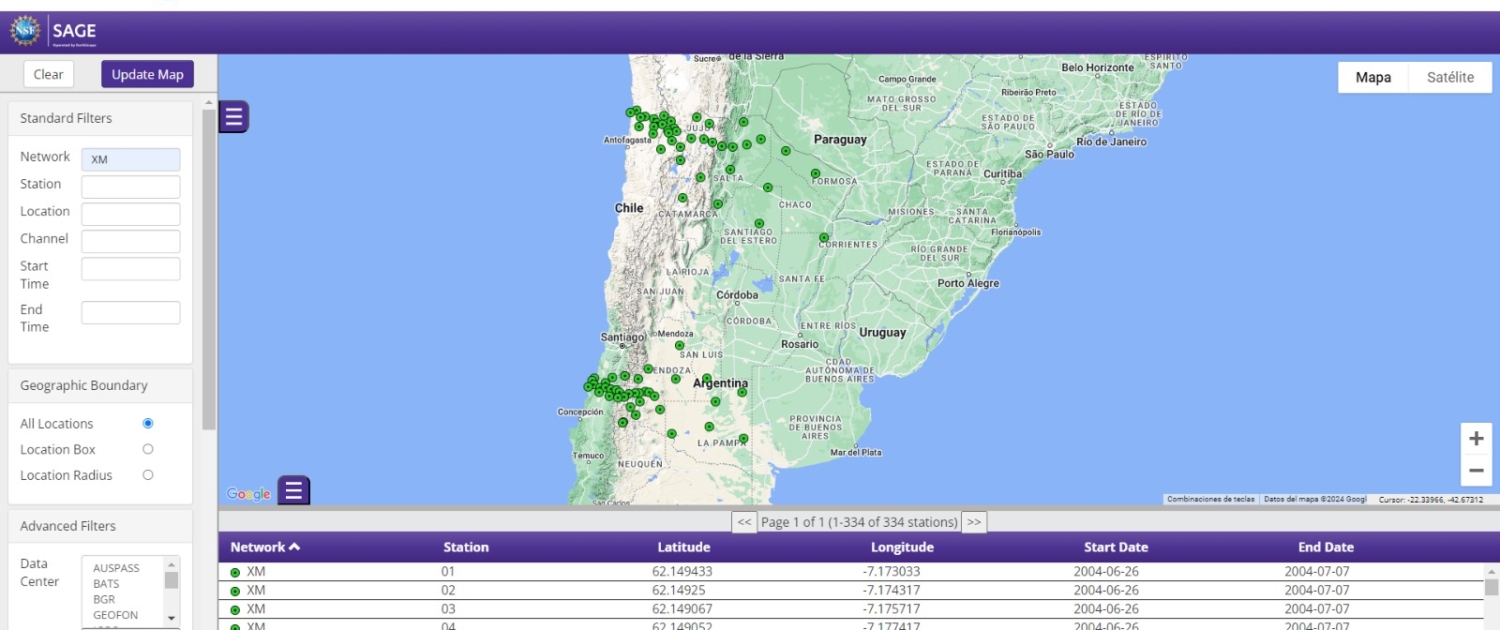Screen dimensions: 1500x630
Task: Click the Station filter input field
Action: pyautogui.click(x=130, y=187)
